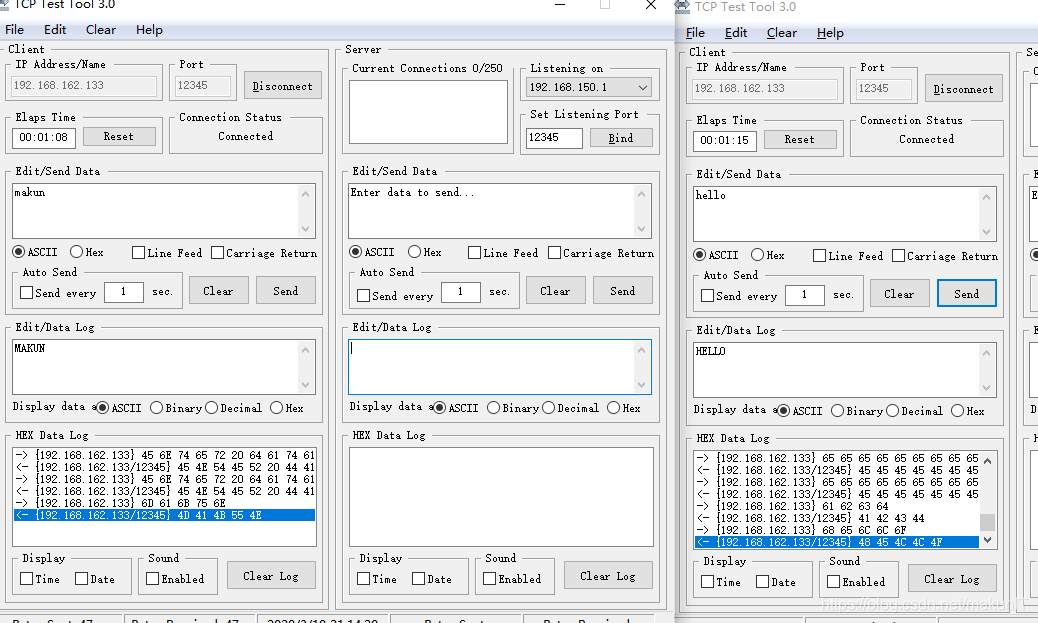This screenshot has width=1038, height=623.
Task: Click Clear Log in left client
Action: click(x=271, y=576)
